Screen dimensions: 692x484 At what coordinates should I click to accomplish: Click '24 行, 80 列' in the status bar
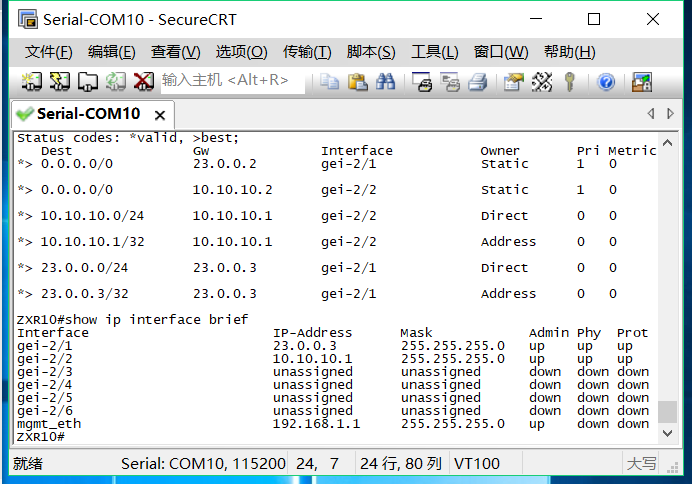pos(401,464)
